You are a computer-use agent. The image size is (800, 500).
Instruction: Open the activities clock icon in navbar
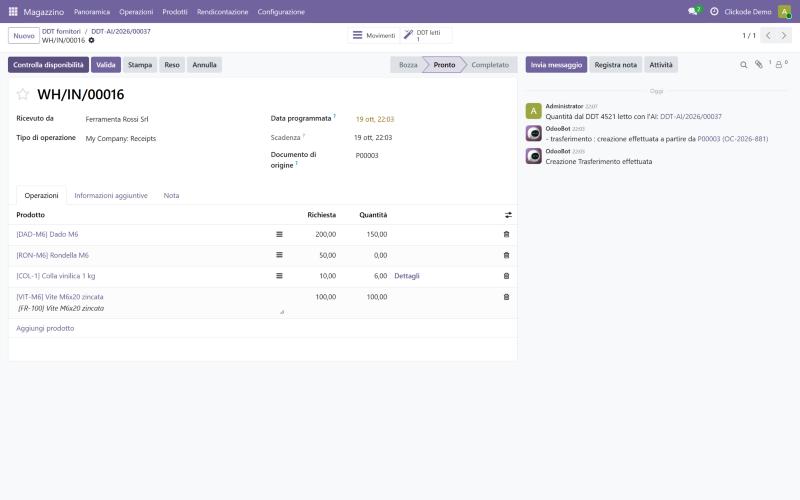coord(714,11)
